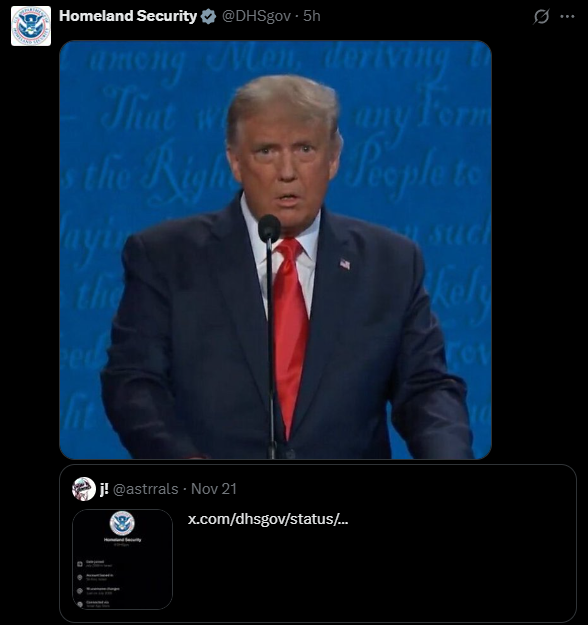Click the @DHSgov handle
The width and height of the screenshot is (588, 625).
click(256, 16)
